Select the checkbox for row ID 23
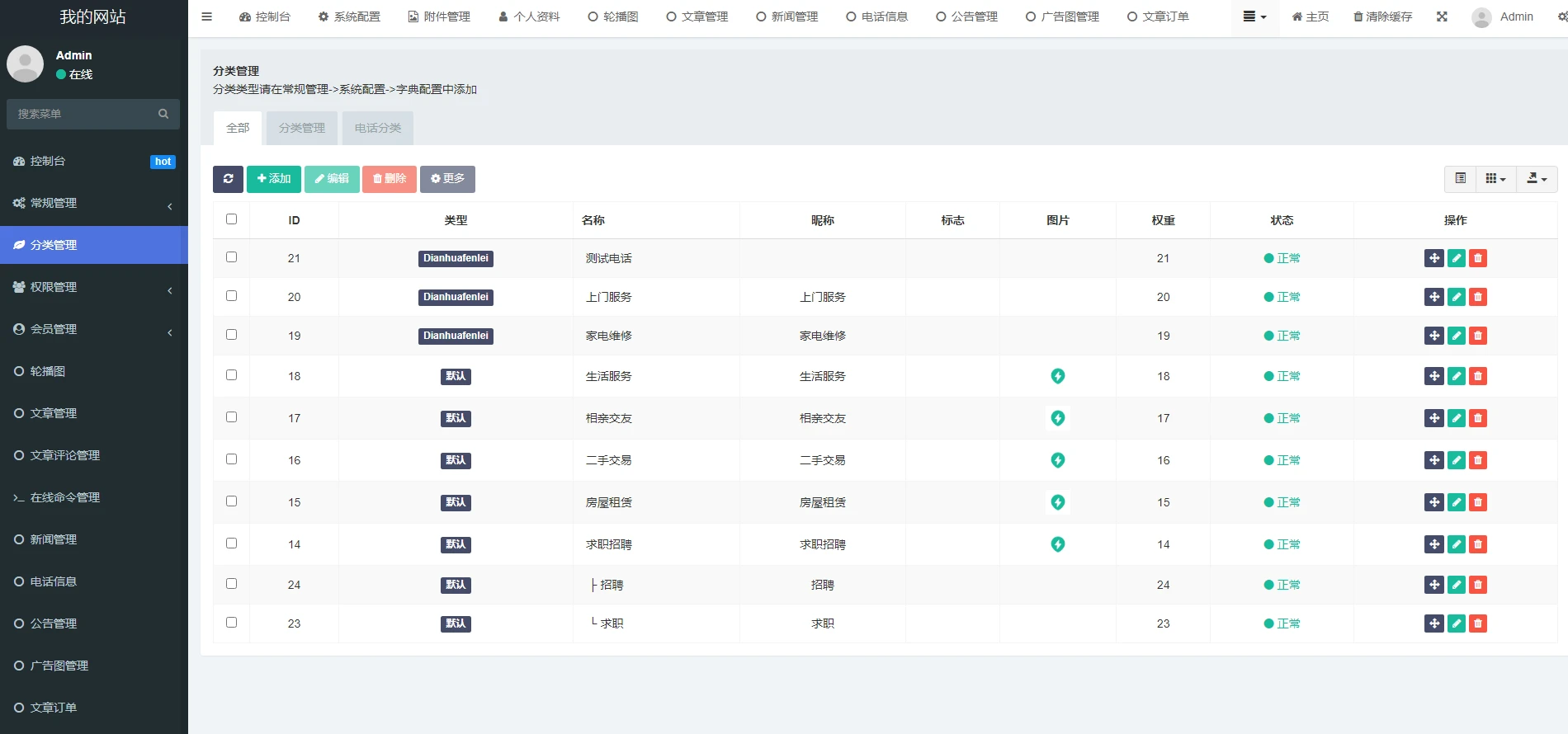Viewport: 1568px width, 734px height. point(231,623)
